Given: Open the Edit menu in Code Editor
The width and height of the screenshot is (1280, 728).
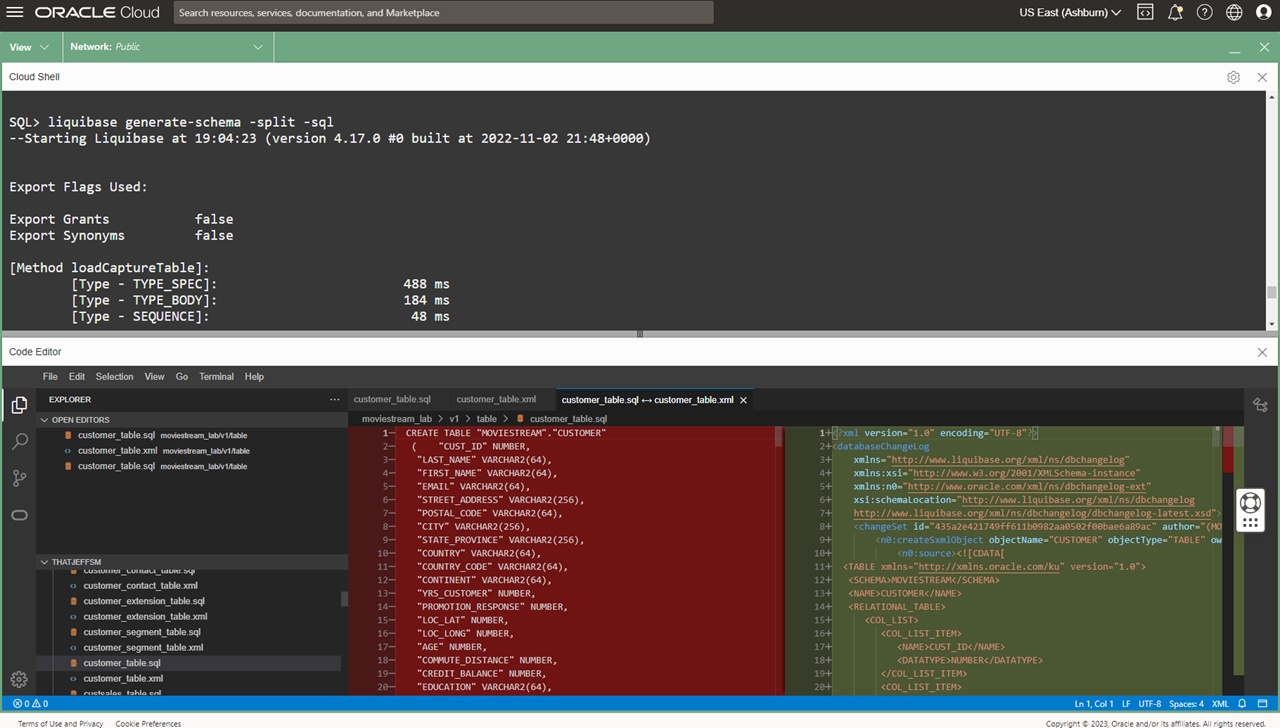Looking at the screenshot, I should point(77,377).
